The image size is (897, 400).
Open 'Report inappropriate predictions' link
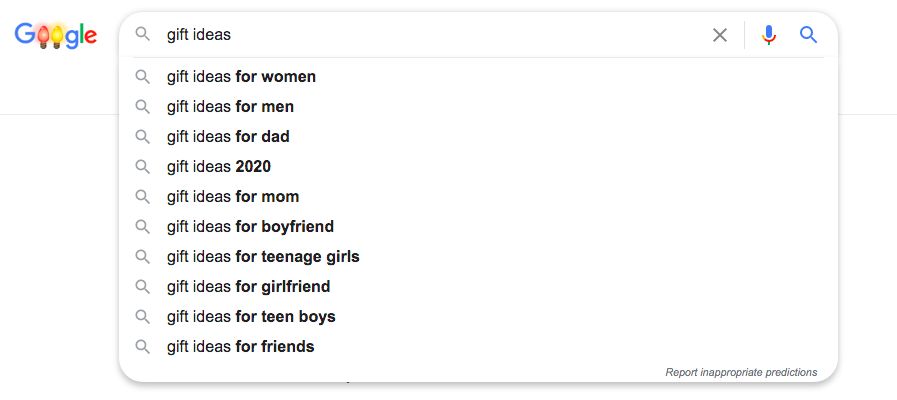[741, 372]
